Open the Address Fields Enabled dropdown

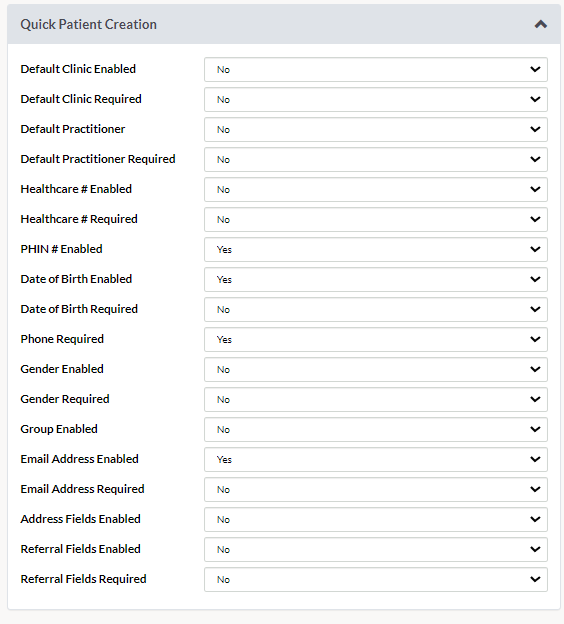tap(376, 519)
